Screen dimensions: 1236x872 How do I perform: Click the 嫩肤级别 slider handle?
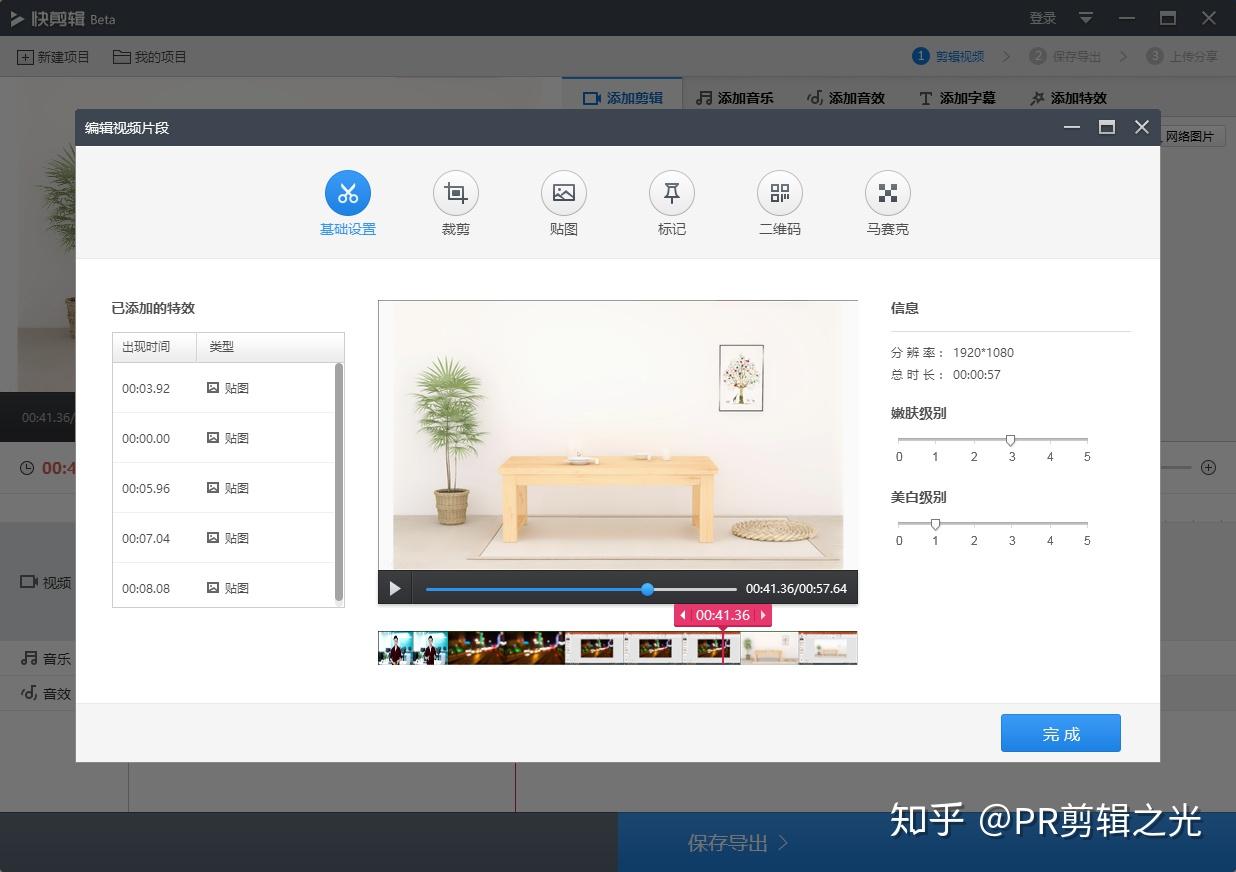tap(1010, 440)
